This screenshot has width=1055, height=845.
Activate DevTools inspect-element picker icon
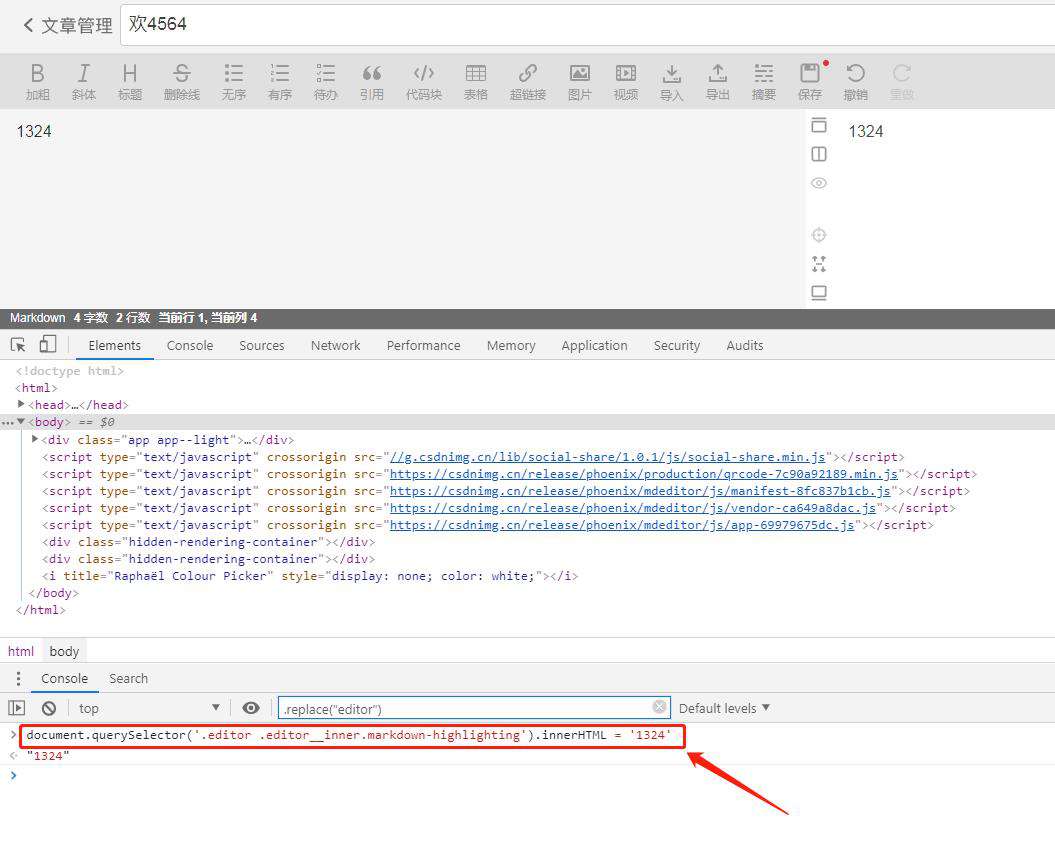[18, 345]
